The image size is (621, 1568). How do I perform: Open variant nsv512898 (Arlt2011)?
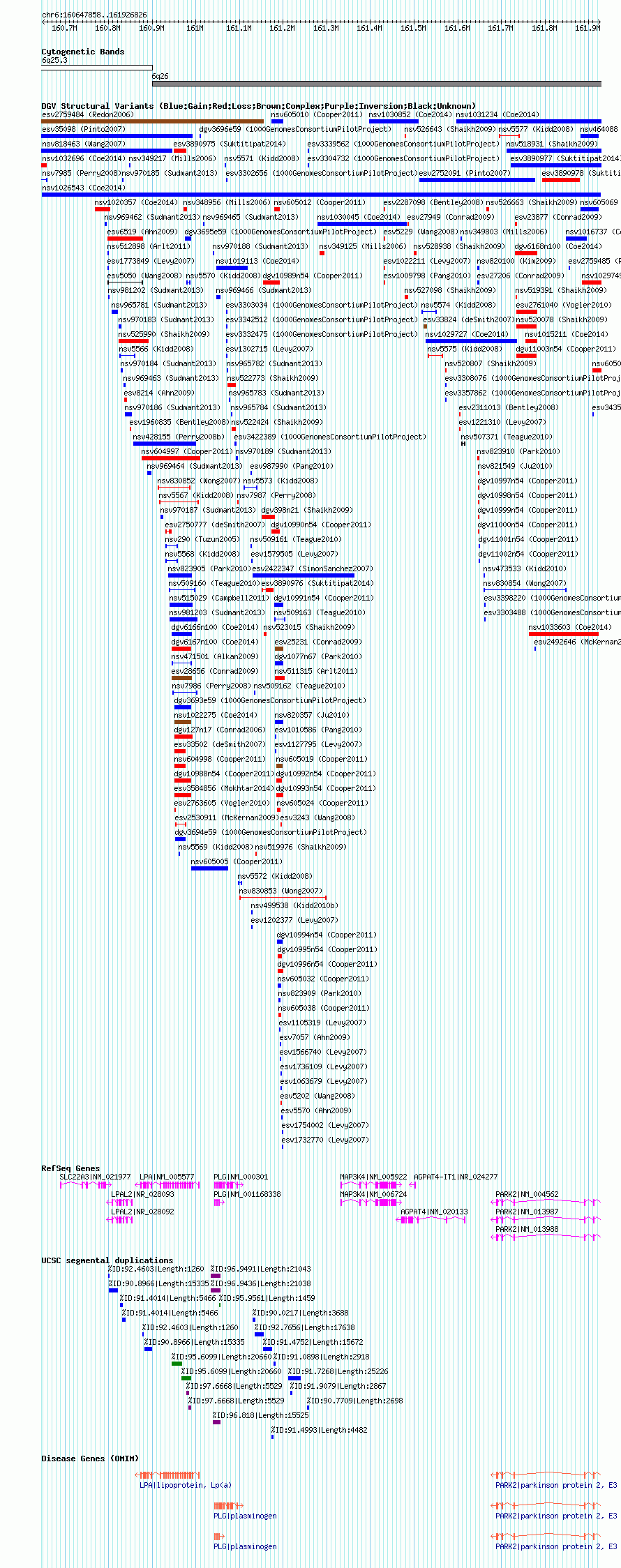pos(149,246)
